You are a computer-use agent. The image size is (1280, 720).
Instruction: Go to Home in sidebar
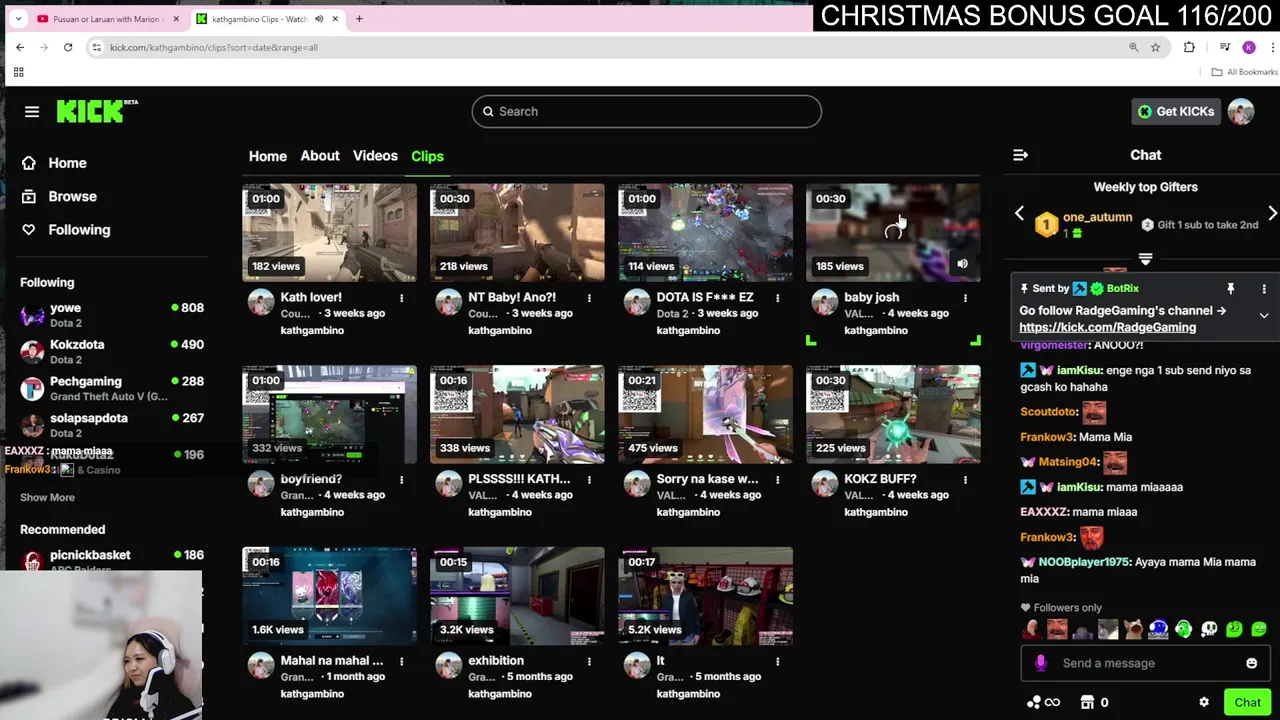pyautogui.click(x=67, y=163)
